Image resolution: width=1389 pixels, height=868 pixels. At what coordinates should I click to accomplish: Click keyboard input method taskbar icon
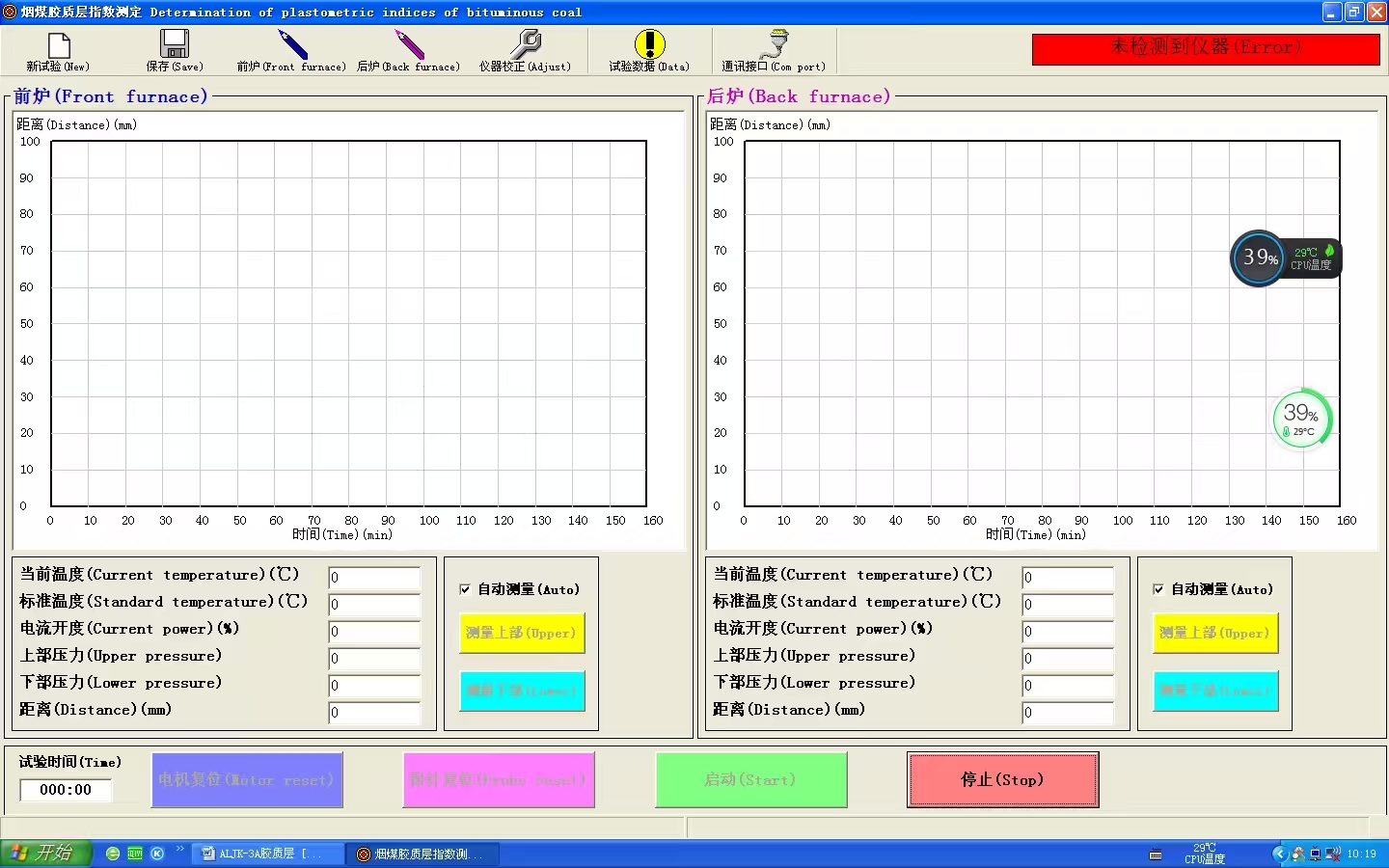point(1156,854)
